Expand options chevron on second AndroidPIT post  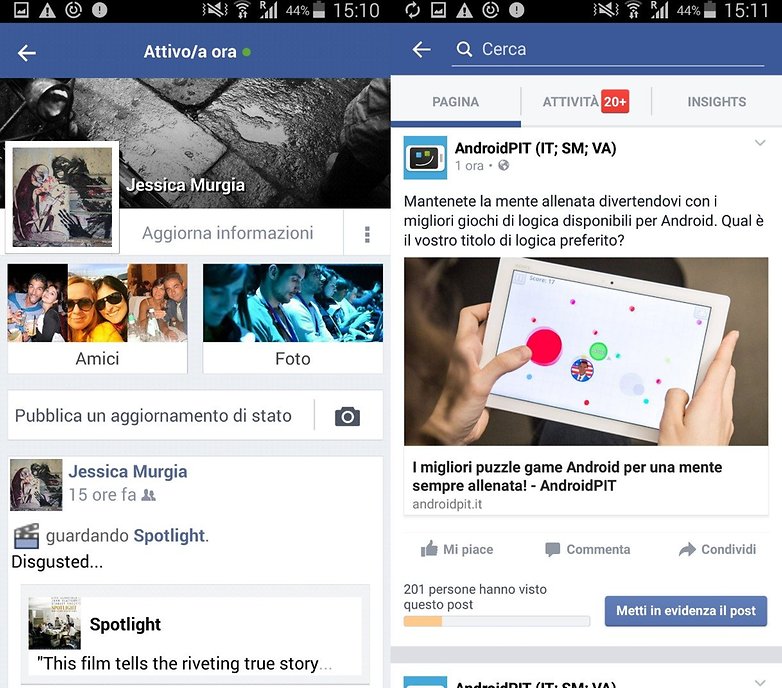point(760,683)
